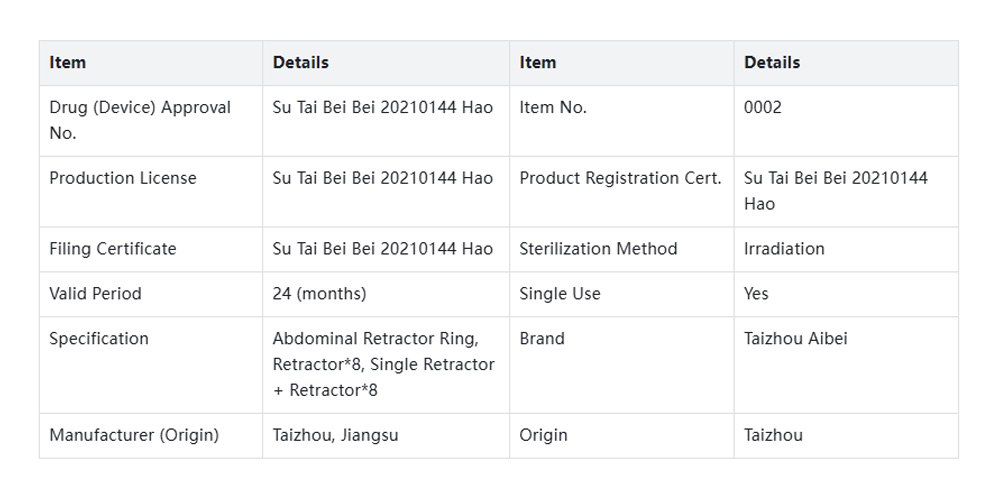Click the "Brand" label cell
The height and width of the screenshot is (500, 1000).
pos(542,339)
